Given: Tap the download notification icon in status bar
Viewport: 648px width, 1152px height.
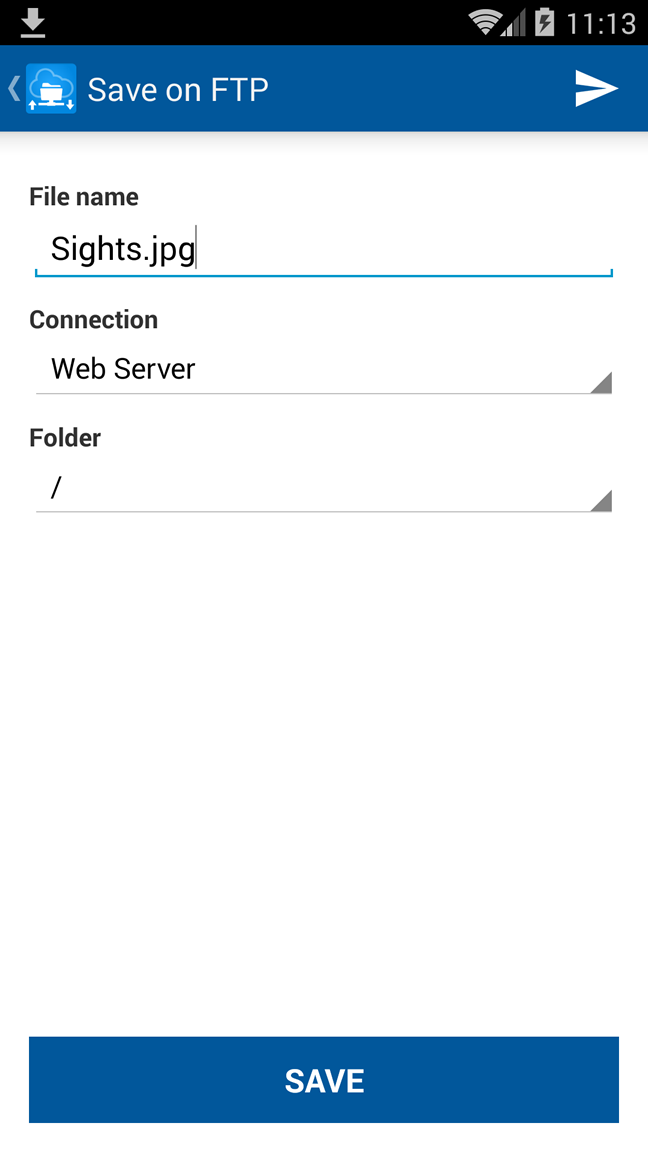Looking at the screenshot, I should click(32, 23).
